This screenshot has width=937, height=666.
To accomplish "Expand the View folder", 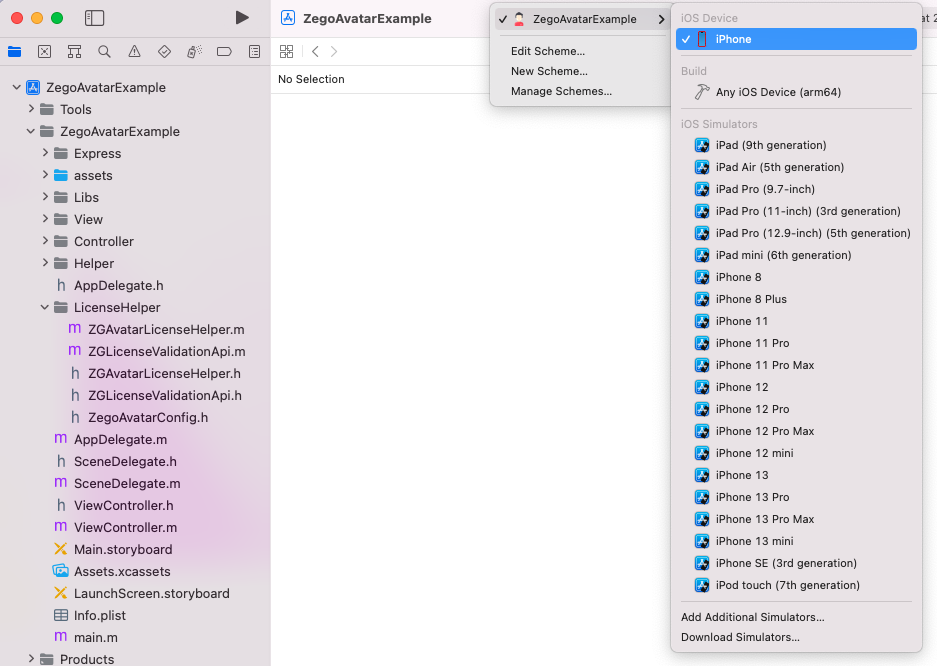I will (x=45, y=219).
